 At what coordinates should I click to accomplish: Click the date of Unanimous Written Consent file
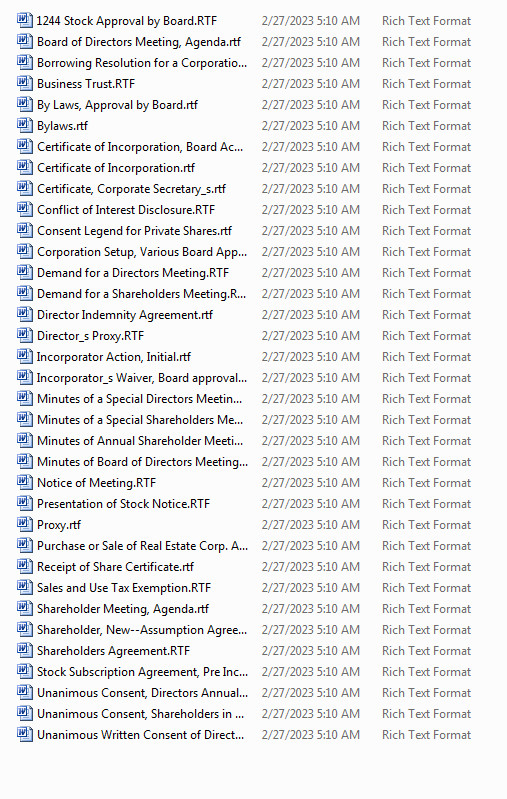pyautogui.click(x=310, y=735)
